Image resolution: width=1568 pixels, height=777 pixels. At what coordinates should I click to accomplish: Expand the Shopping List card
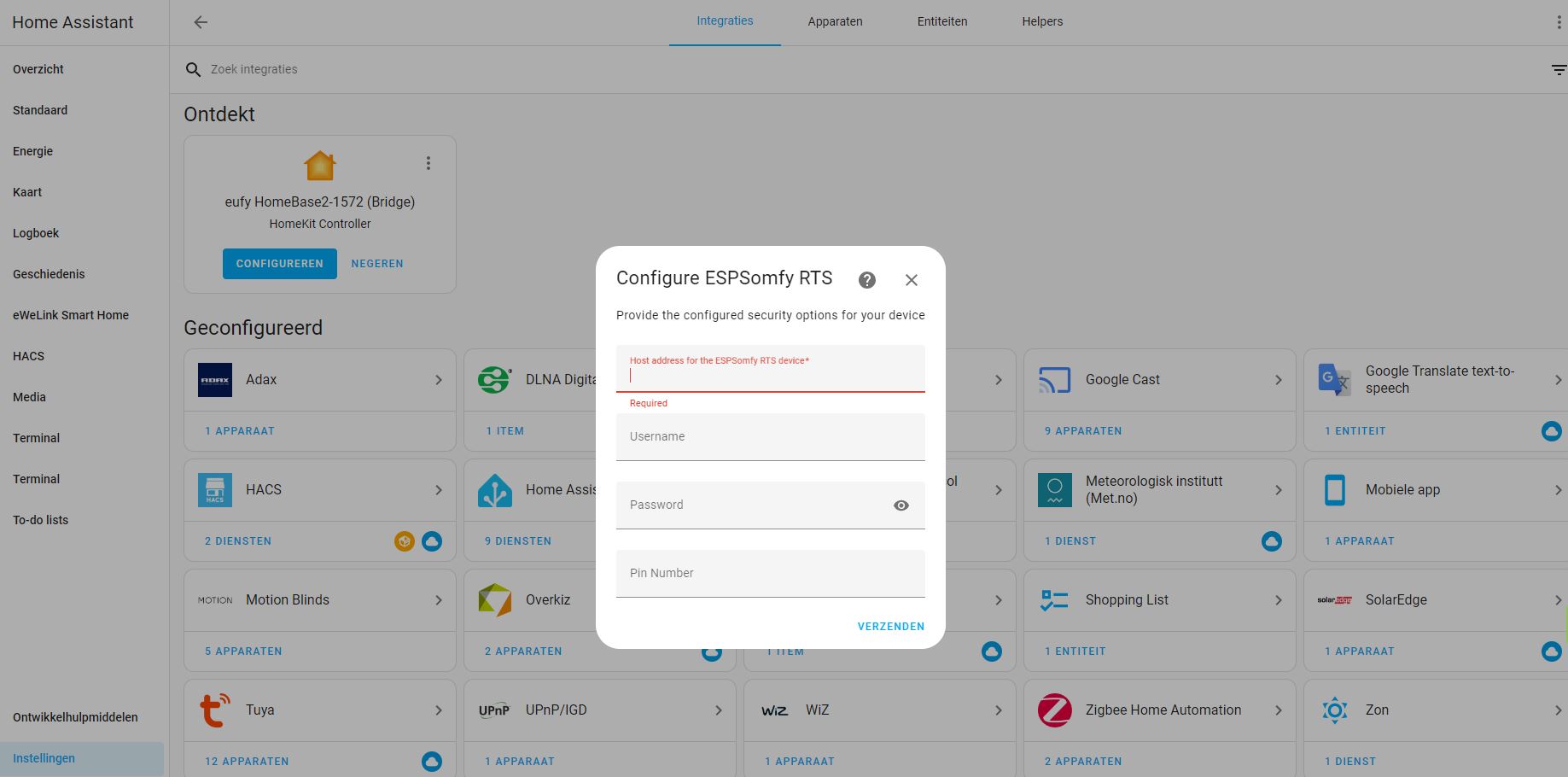(1278, 600)
